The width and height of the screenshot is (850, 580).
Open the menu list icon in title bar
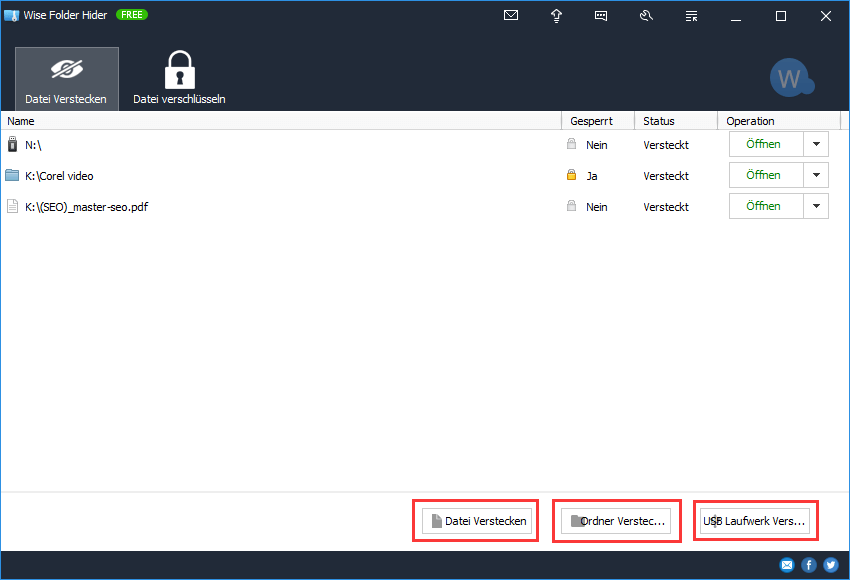pos(691,16)
